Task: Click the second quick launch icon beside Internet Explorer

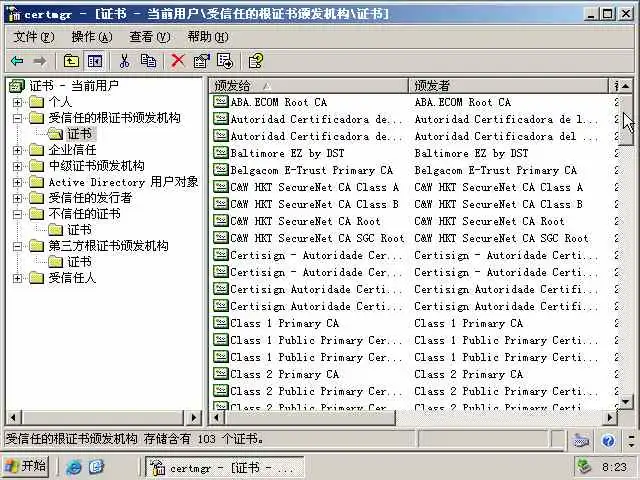Action: [x=96, y=466]
